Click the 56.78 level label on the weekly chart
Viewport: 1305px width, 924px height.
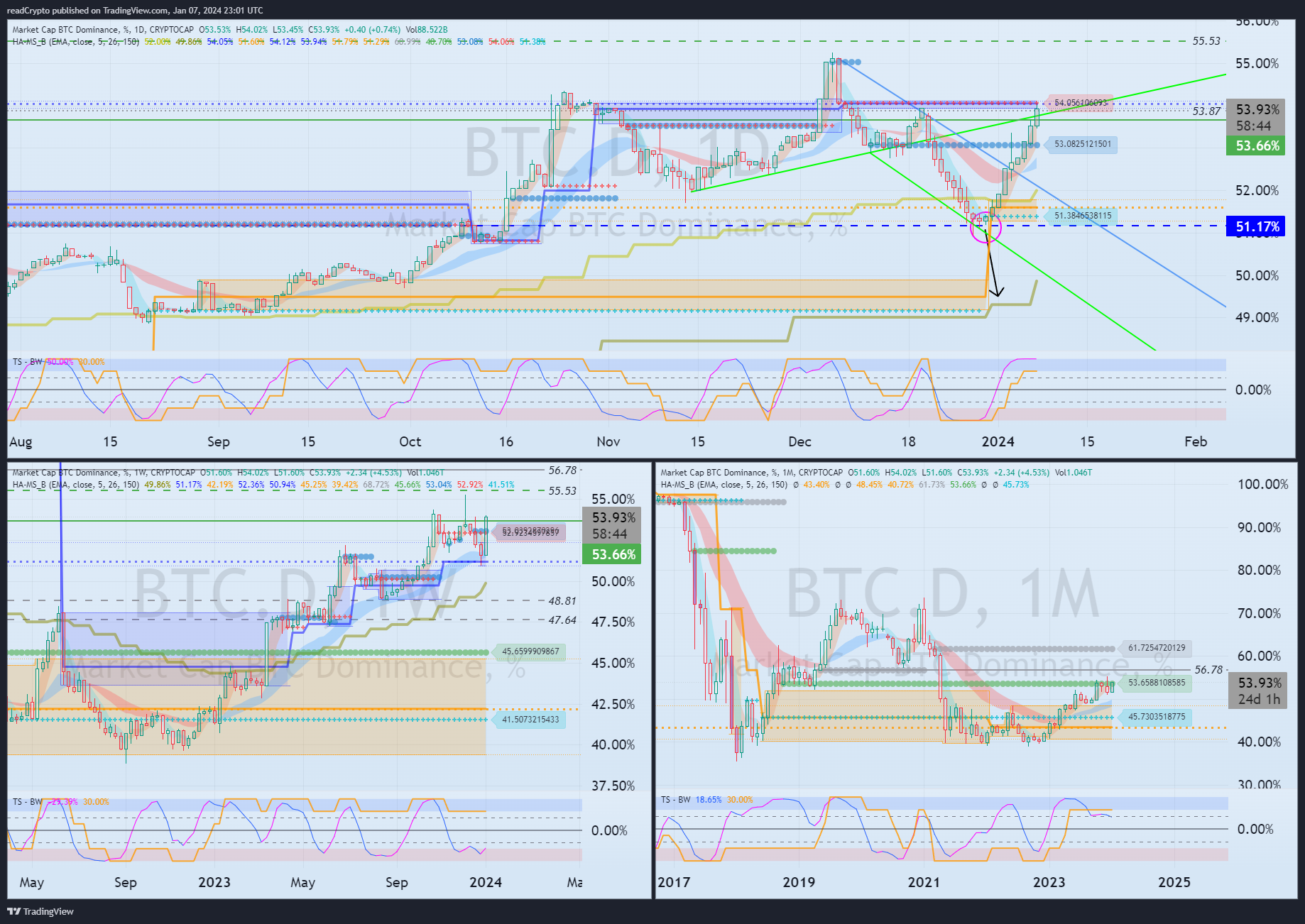[562, 471]
